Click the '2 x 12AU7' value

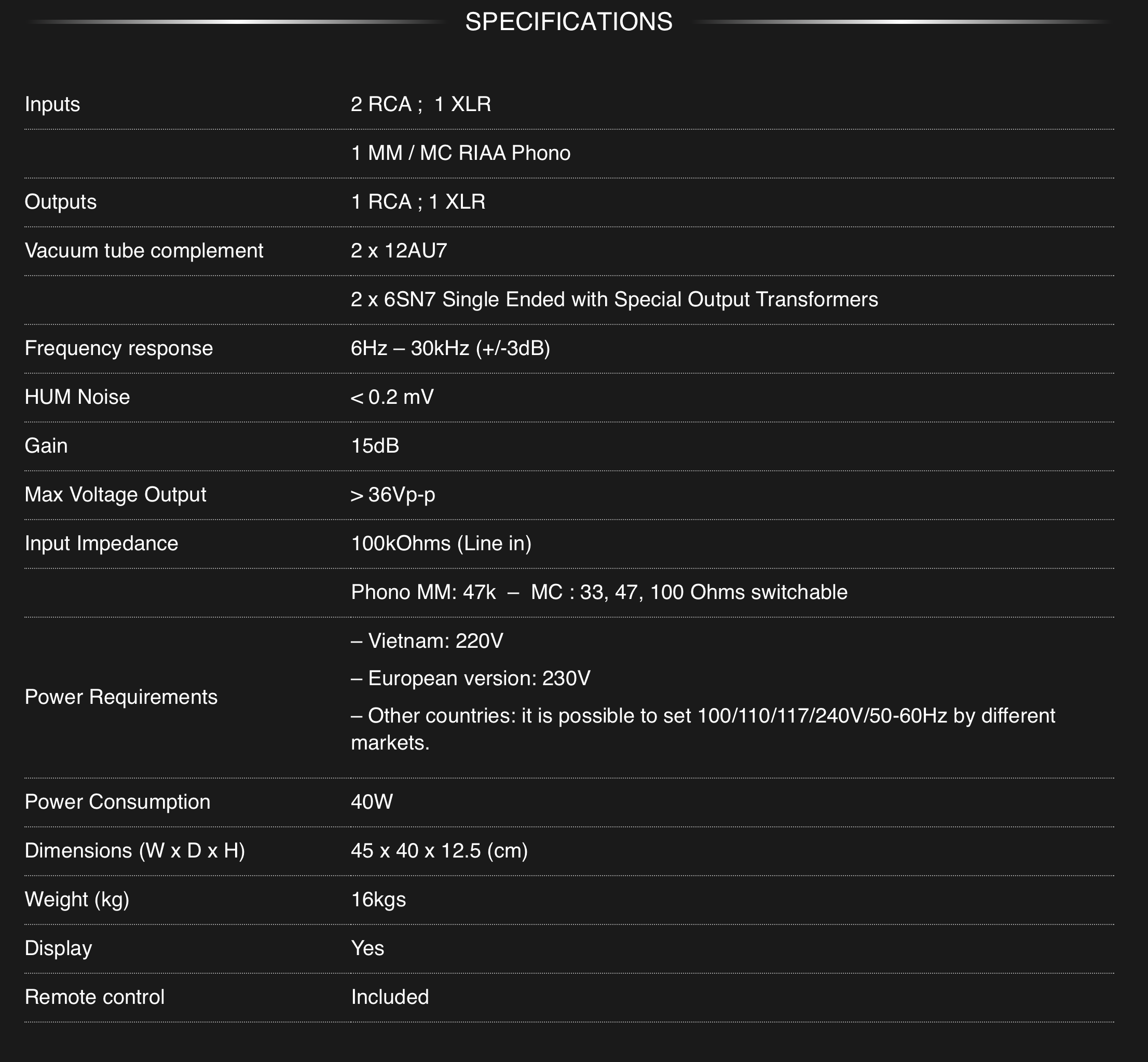[399, 251]
